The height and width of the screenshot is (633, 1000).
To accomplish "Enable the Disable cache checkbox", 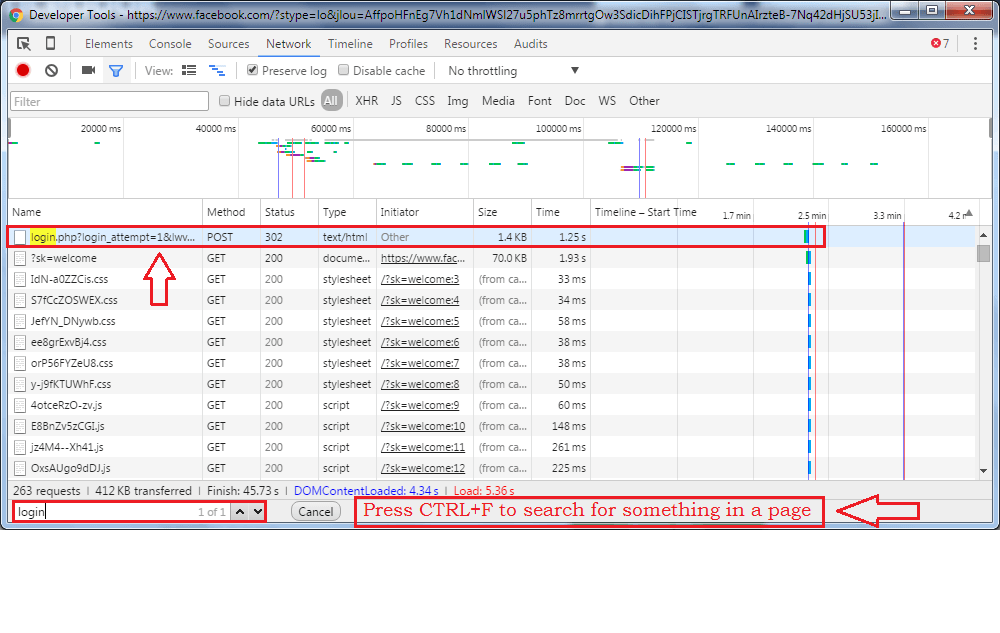I will coord(344,71).
